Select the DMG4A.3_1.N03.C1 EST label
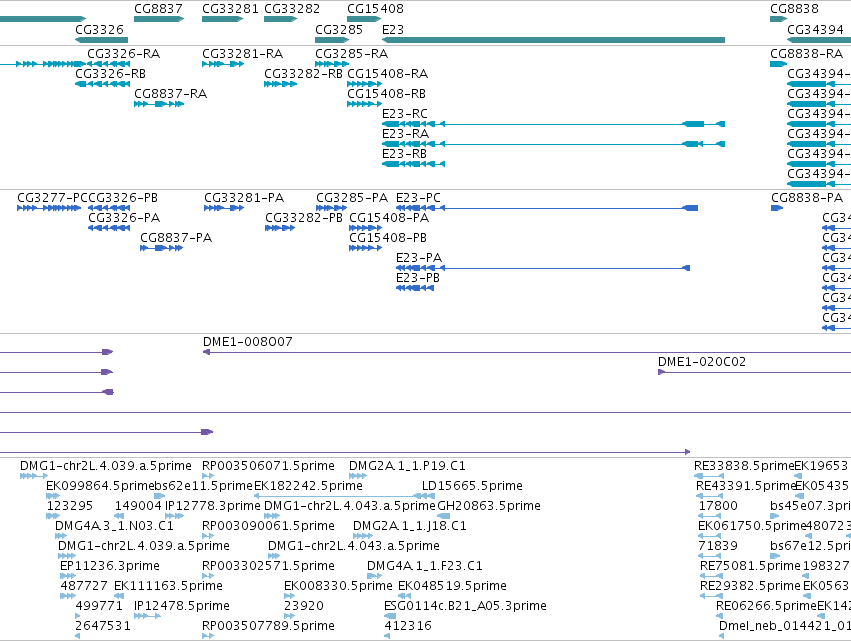The height and width of the screenshot is (641, 851). click(x=114, y=526)
